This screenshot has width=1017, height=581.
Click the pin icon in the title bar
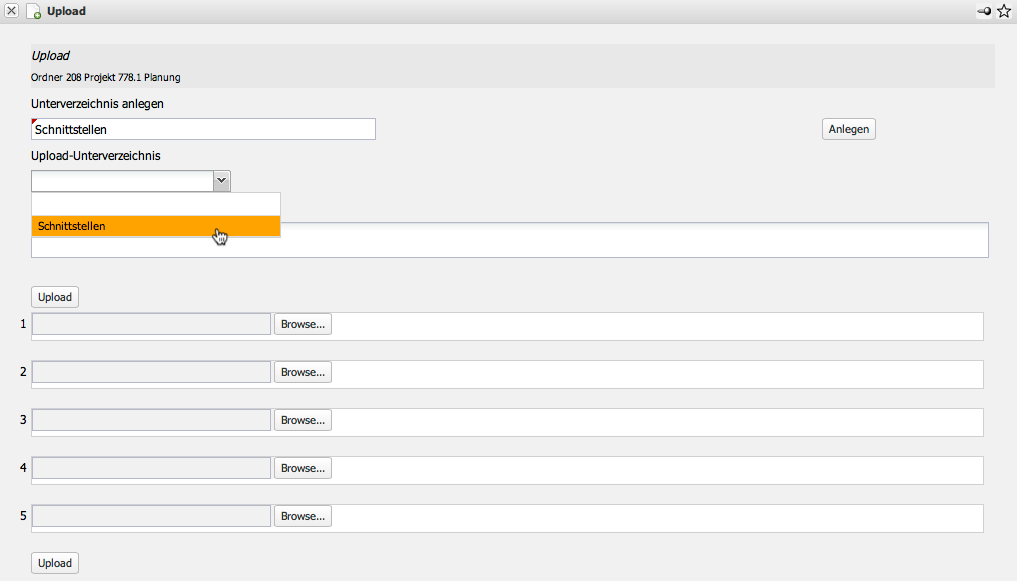click(x=984, y=11)
